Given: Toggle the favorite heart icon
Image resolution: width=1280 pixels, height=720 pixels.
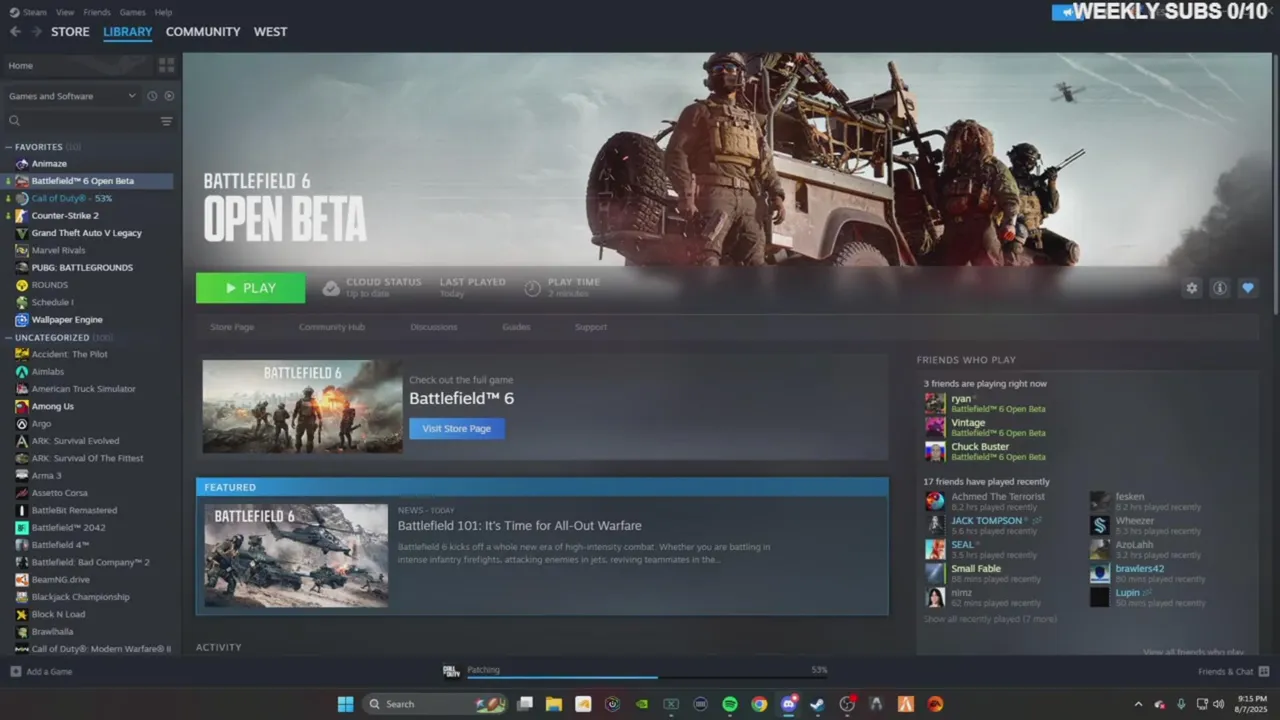Looking at the screenshot, I should click(1248, 288).
